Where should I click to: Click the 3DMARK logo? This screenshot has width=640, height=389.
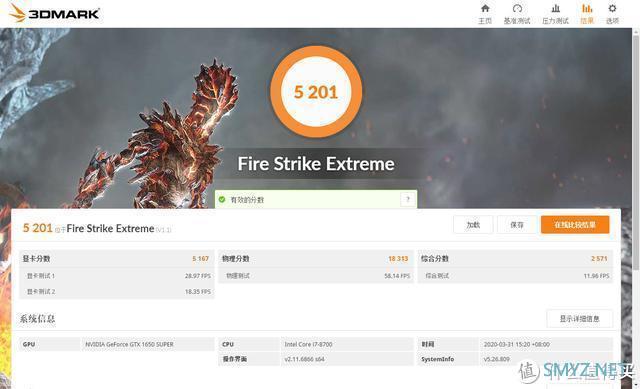pyautogui.click(x=54, y=13)
